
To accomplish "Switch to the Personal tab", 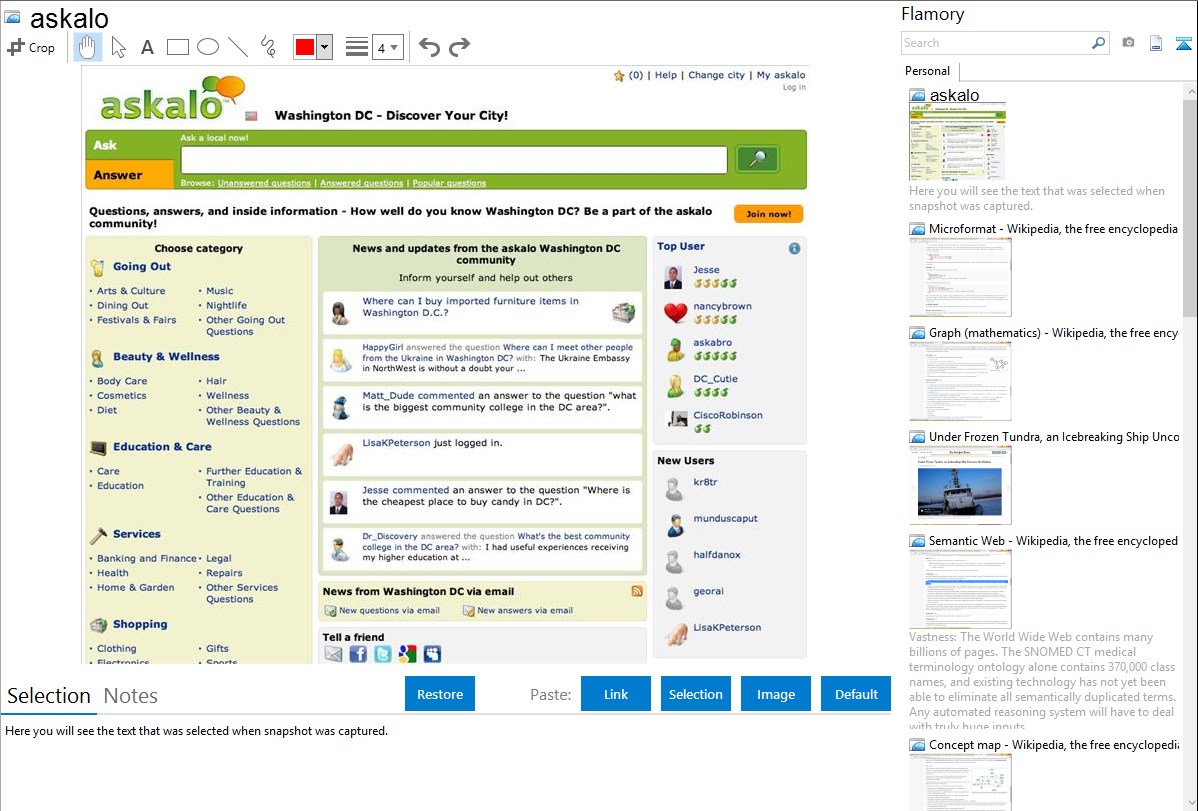I will [x=928, y=71].
